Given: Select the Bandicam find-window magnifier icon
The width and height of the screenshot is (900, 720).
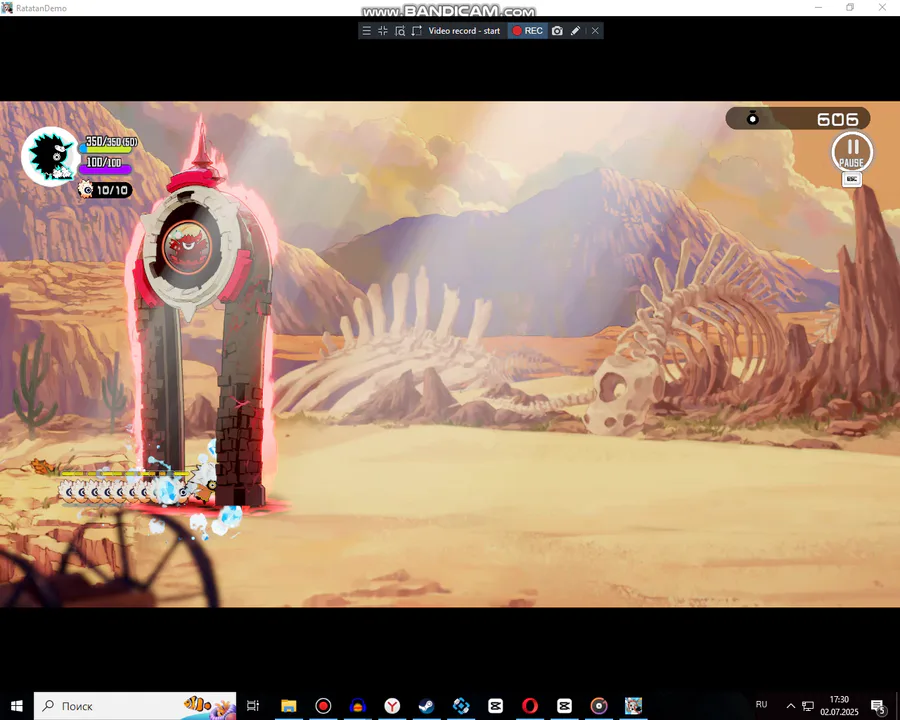Looking at the screenshot, I should tap(400, 31).
